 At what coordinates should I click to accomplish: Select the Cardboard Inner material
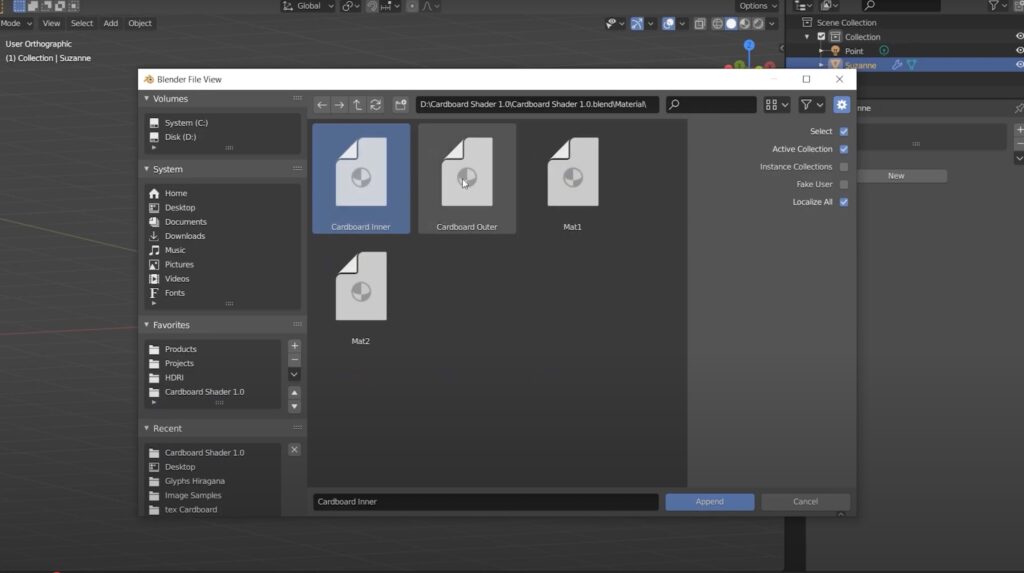coord(361,178)
